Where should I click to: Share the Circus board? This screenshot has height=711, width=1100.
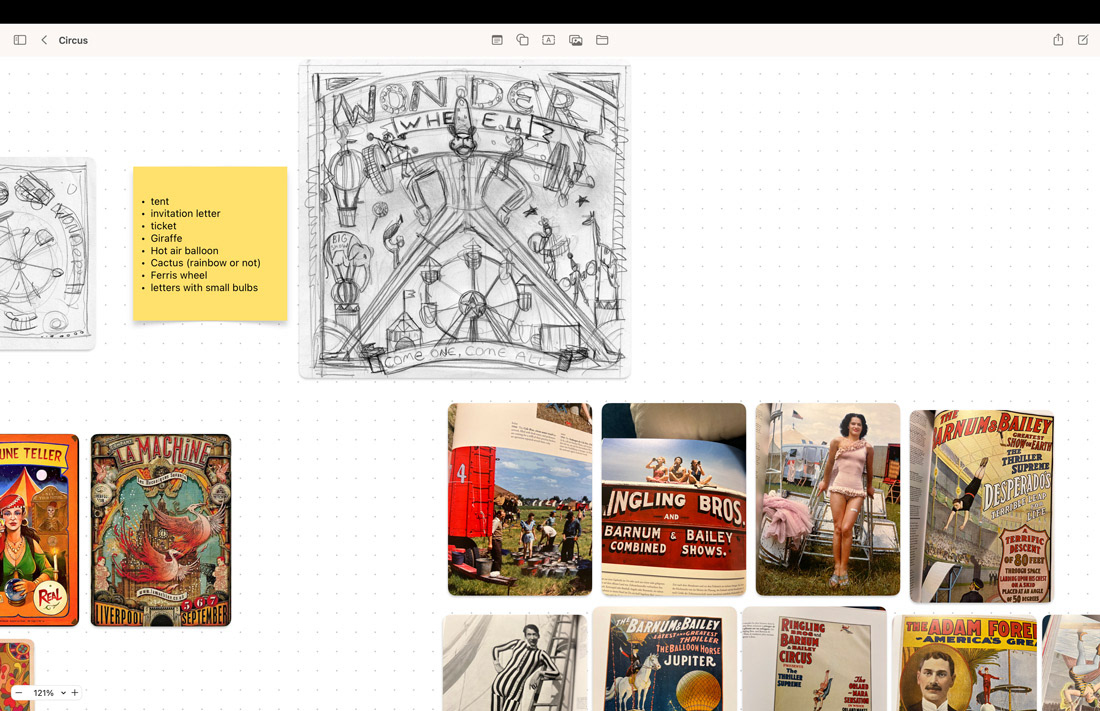[x=1058, y=40]
